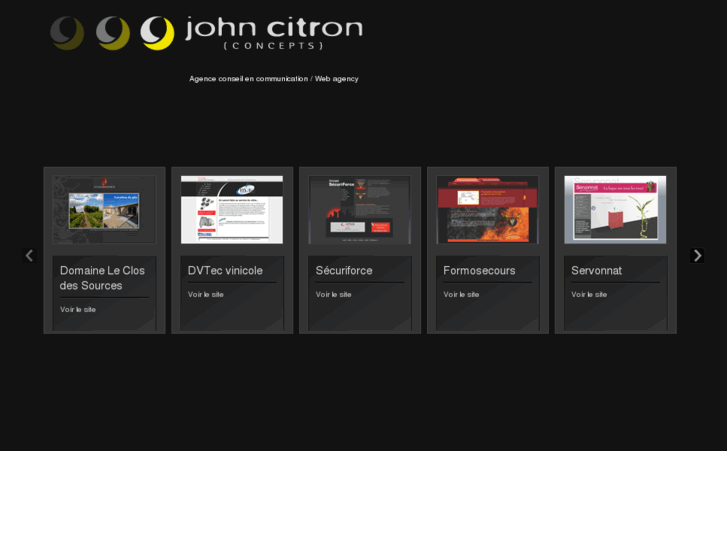Open the DVTec vinicole site thumbnail
Image resolution: width=727 pixels, height=545 pixels.
232,210
